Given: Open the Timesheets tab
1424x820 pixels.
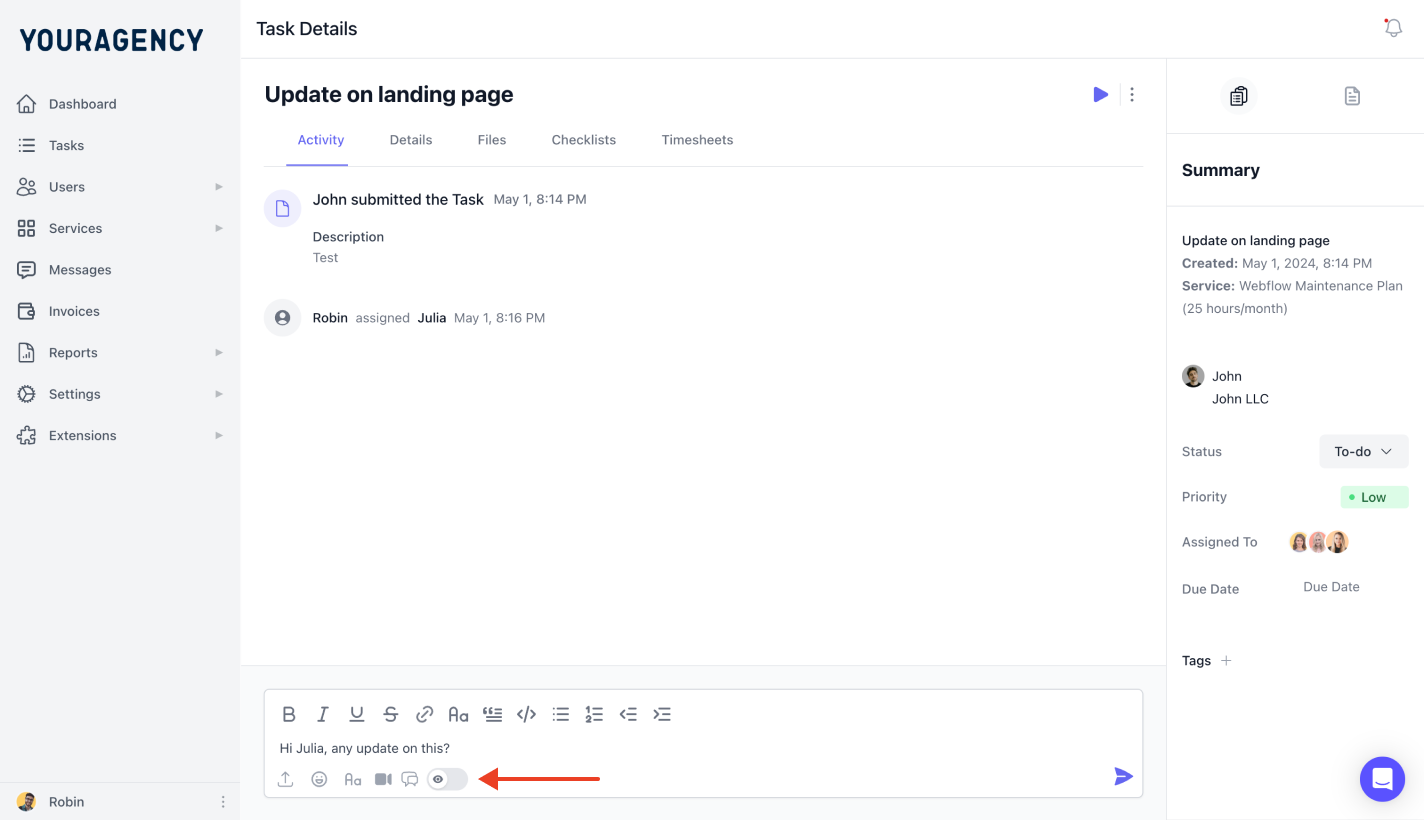Looking at the screenshot, I should [x=697, y=140].
